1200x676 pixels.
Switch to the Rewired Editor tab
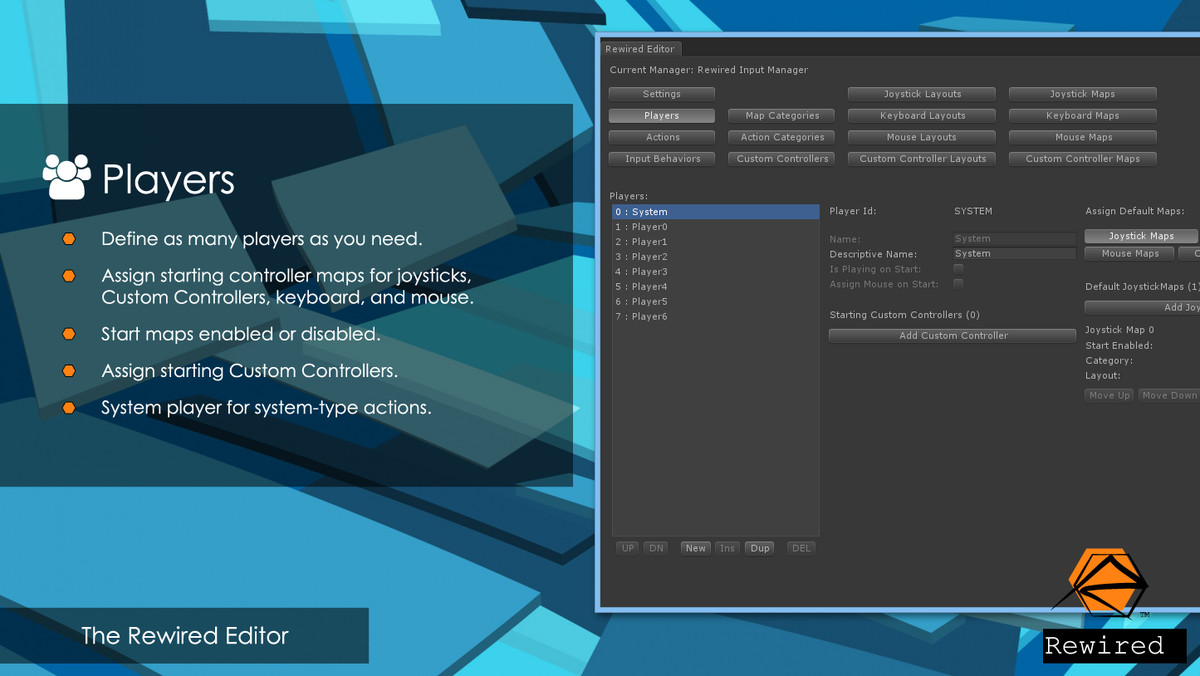click(640, 49)
